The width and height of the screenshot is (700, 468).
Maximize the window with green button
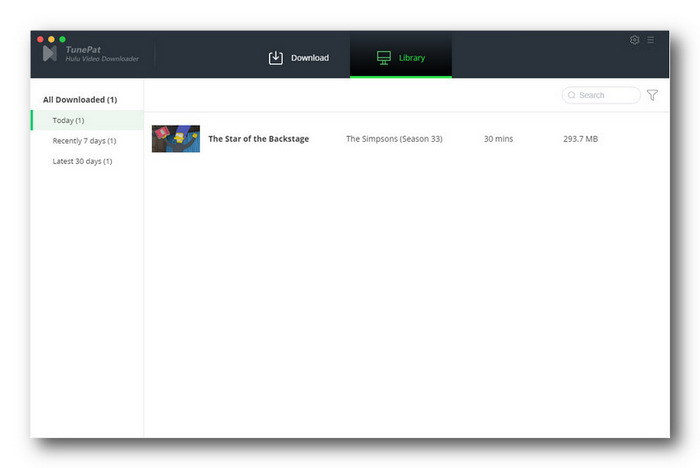pyautogui.click(x=62, y=39)
